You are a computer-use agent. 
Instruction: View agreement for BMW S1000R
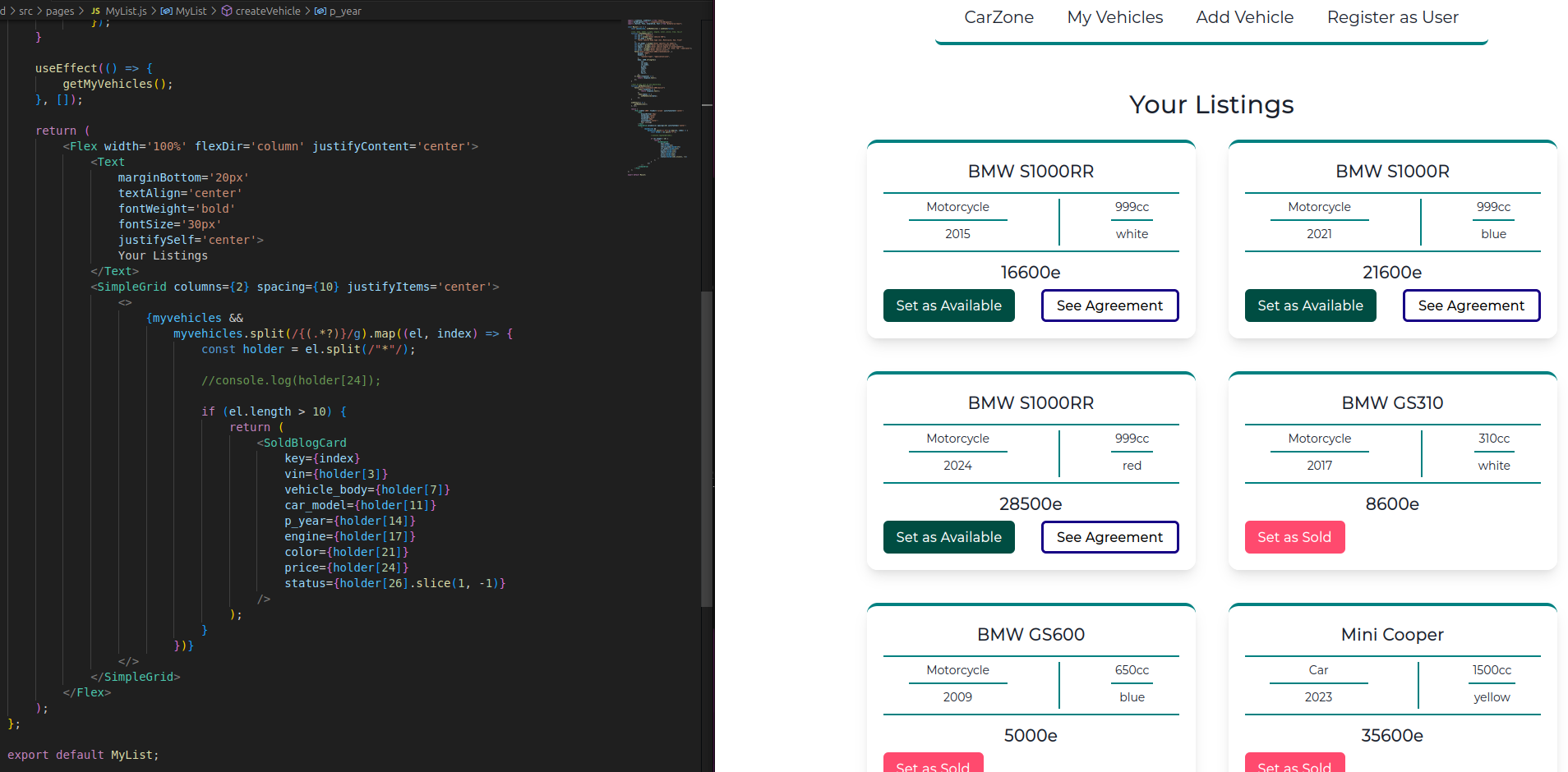[x=1471, y=306]
